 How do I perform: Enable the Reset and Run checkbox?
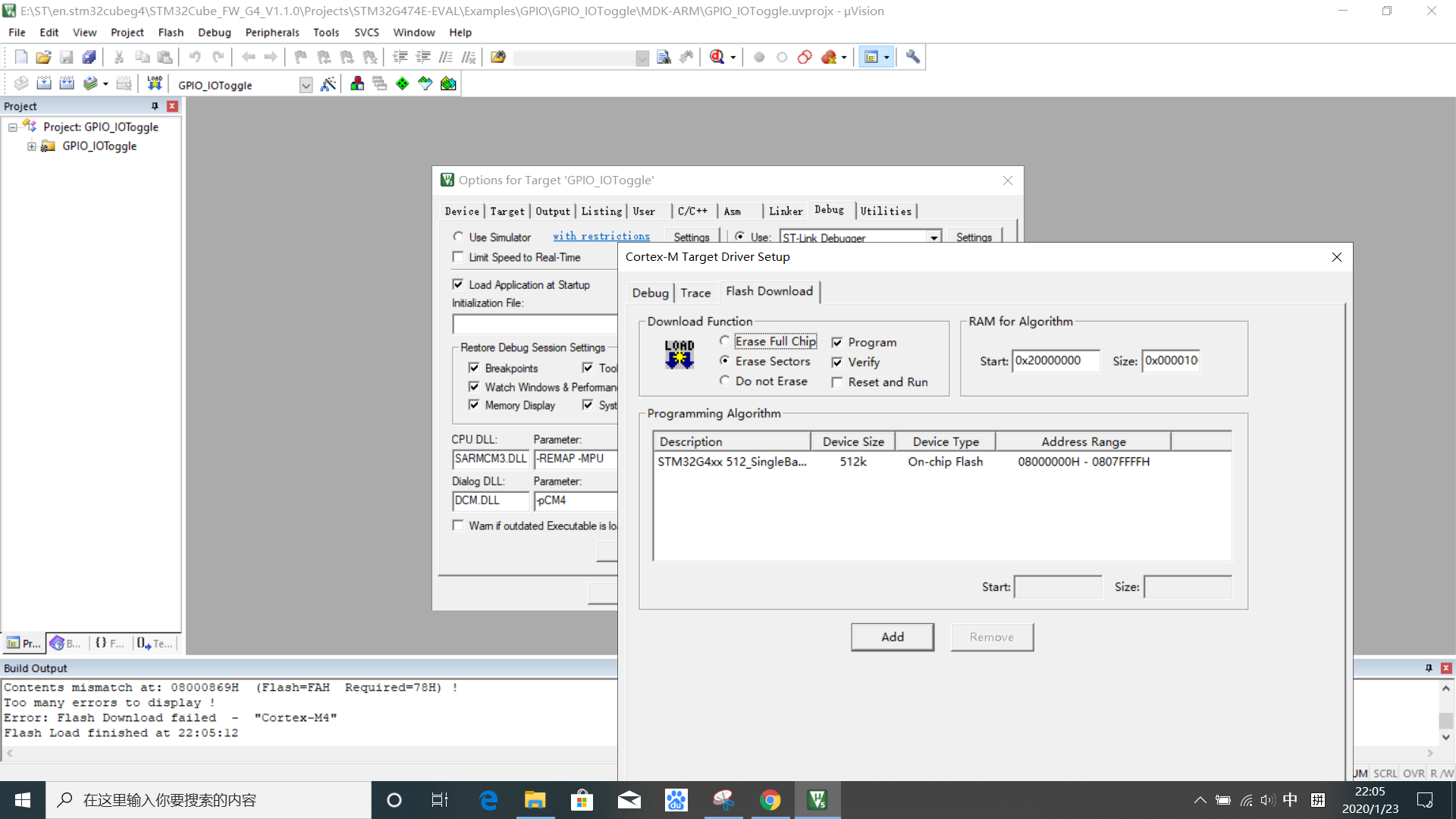(x=837, y=382)
